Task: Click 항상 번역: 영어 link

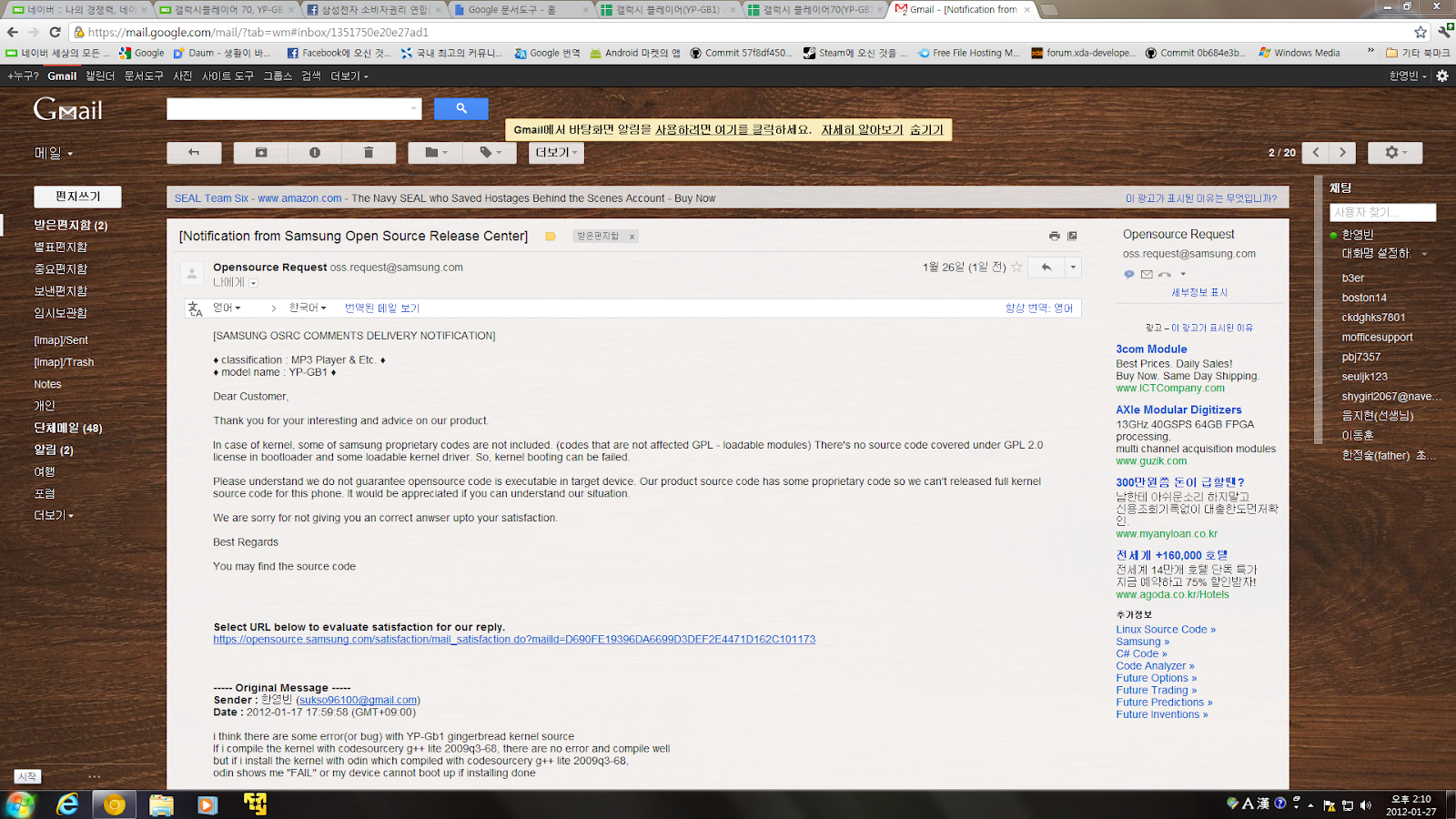Action: pyautogui.click(x=1039, y=308)
